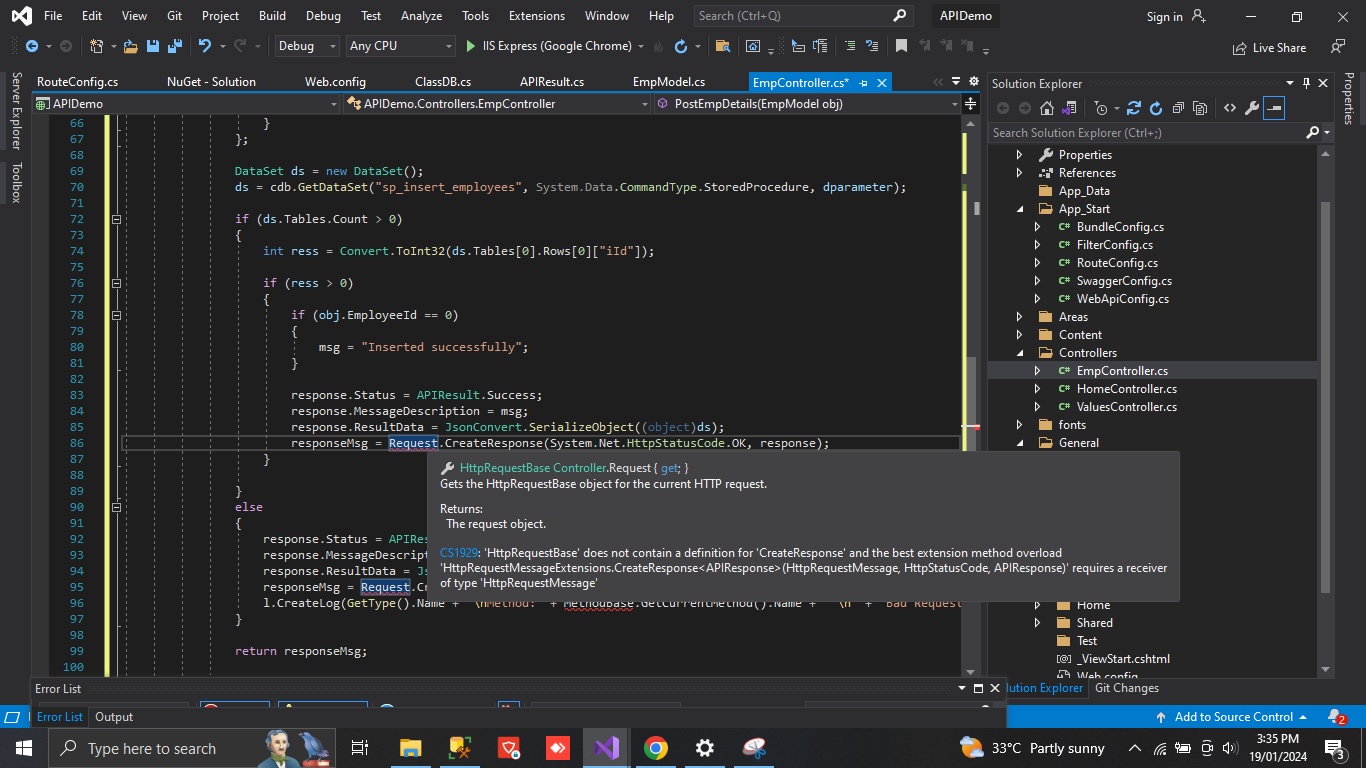
Task: Click Collapse All in Solution Explorer toolbar
Action: coord(1178,108)
